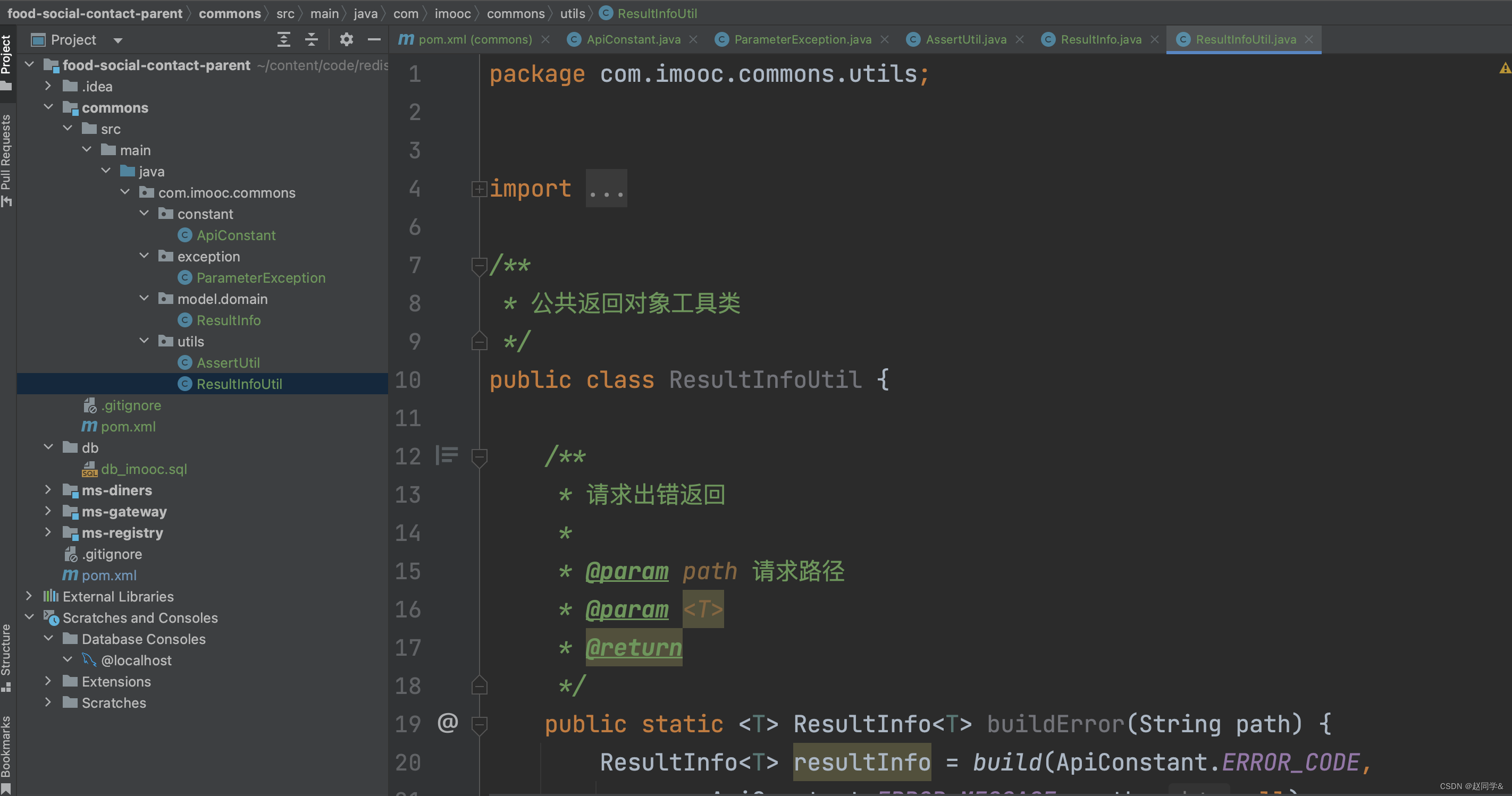Image resolution: width=1512 pixels, height=796 pixels.
Task: Hide the Project tool window
Action: [374, 39]
